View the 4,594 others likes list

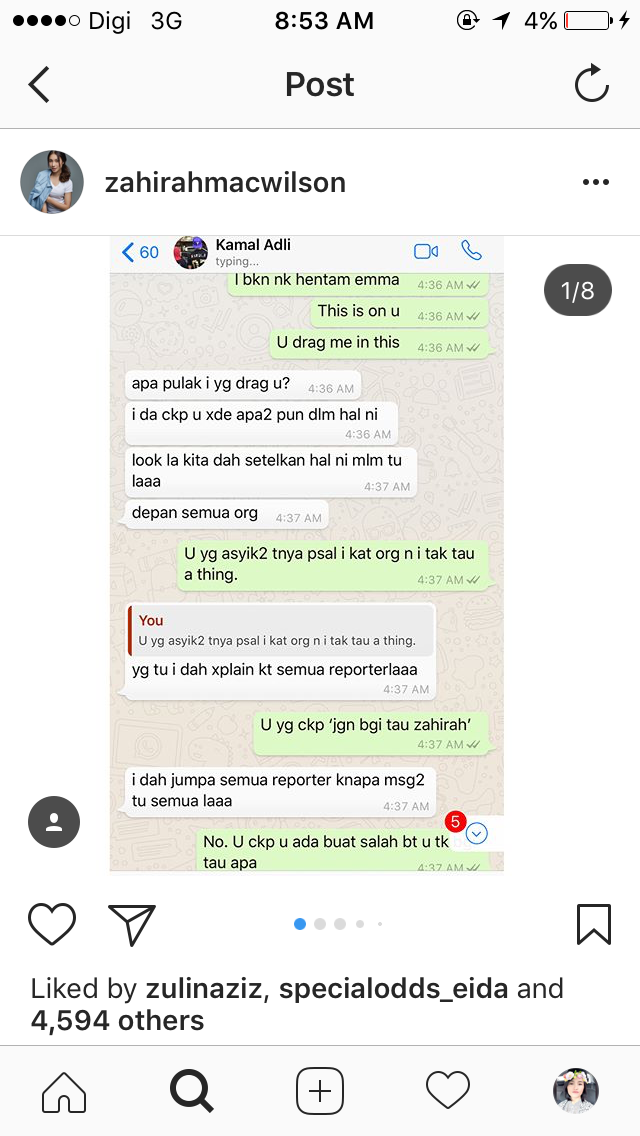pyautogui.click(x=117, y=1020)
